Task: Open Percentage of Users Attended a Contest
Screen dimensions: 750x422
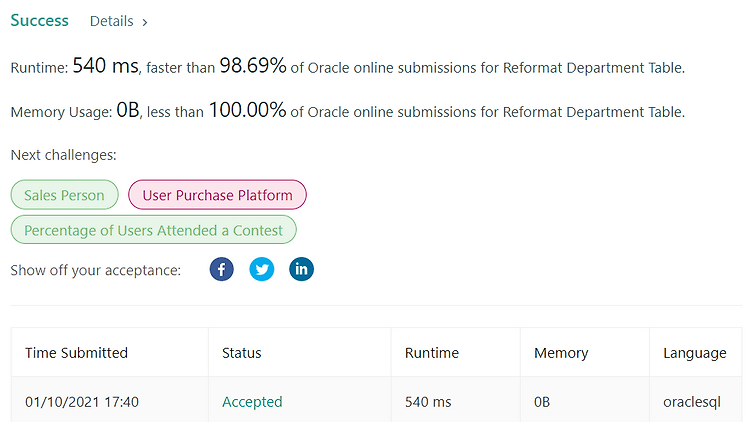Action: pos(154,230)
